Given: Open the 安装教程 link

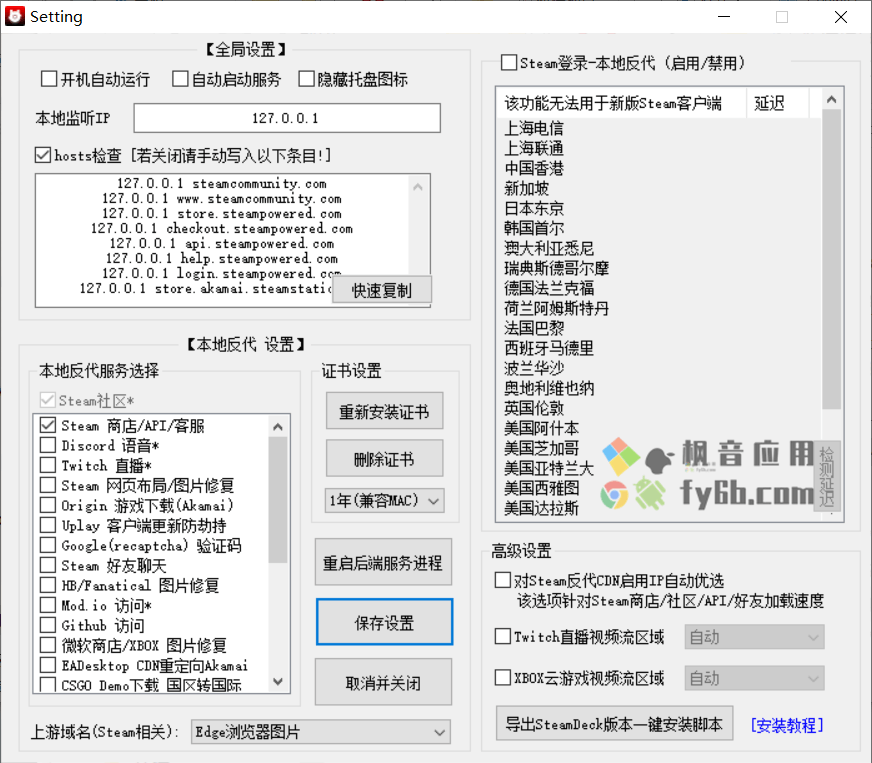Looking at the screenshot, I should 786,725.
